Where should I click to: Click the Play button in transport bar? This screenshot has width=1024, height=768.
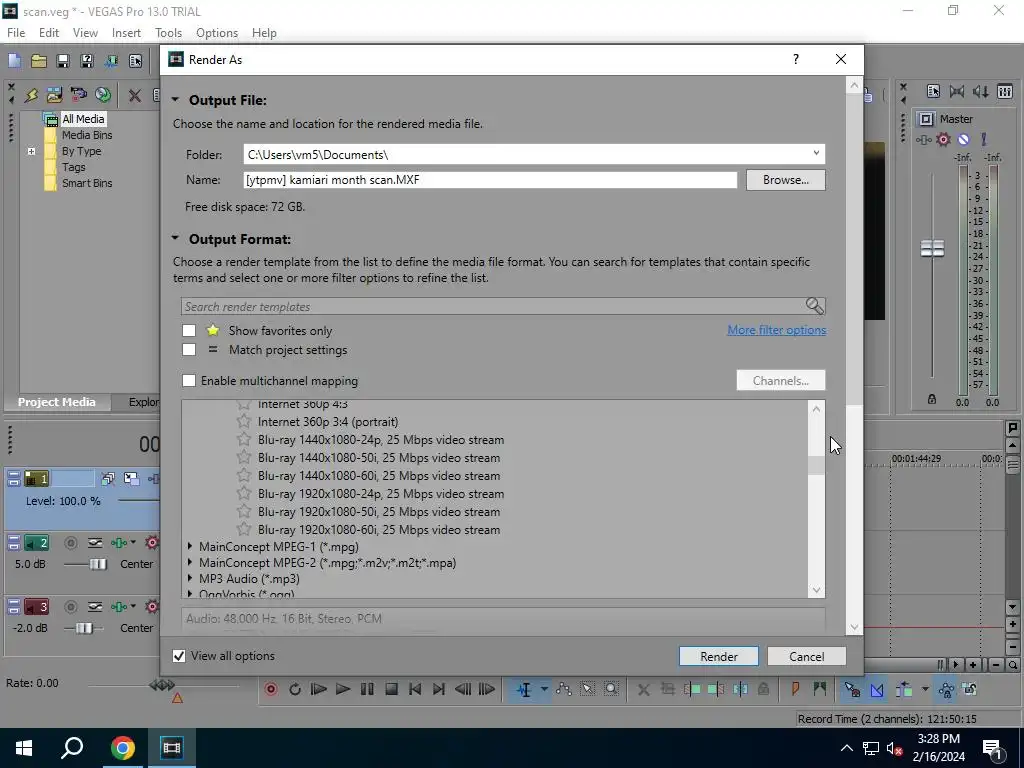342,689
